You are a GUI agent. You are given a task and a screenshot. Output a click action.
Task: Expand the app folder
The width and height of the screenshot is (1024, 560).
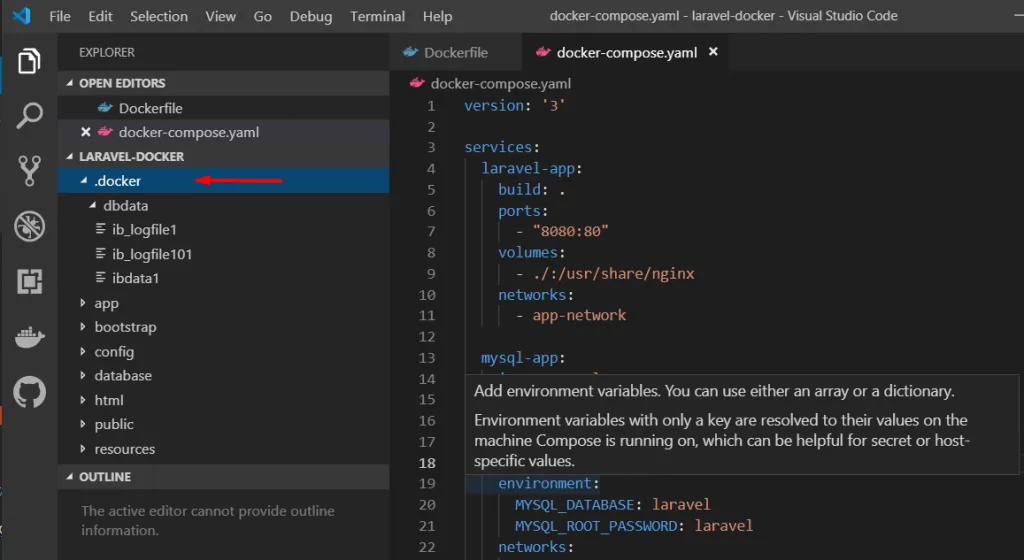(x=82, y=303)
